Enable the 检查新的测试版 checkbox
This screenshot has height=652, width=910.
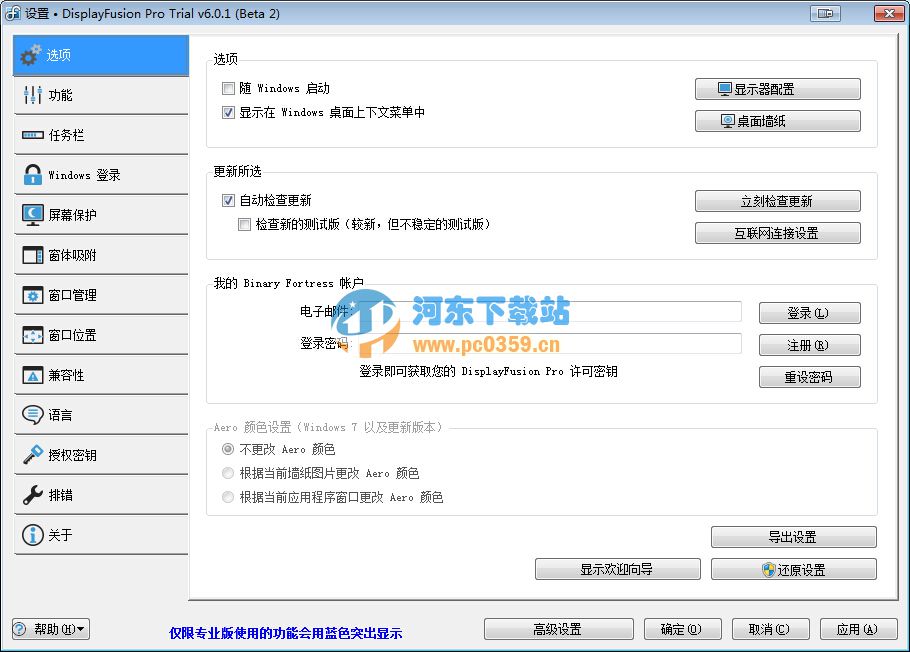tap(244, 224)
